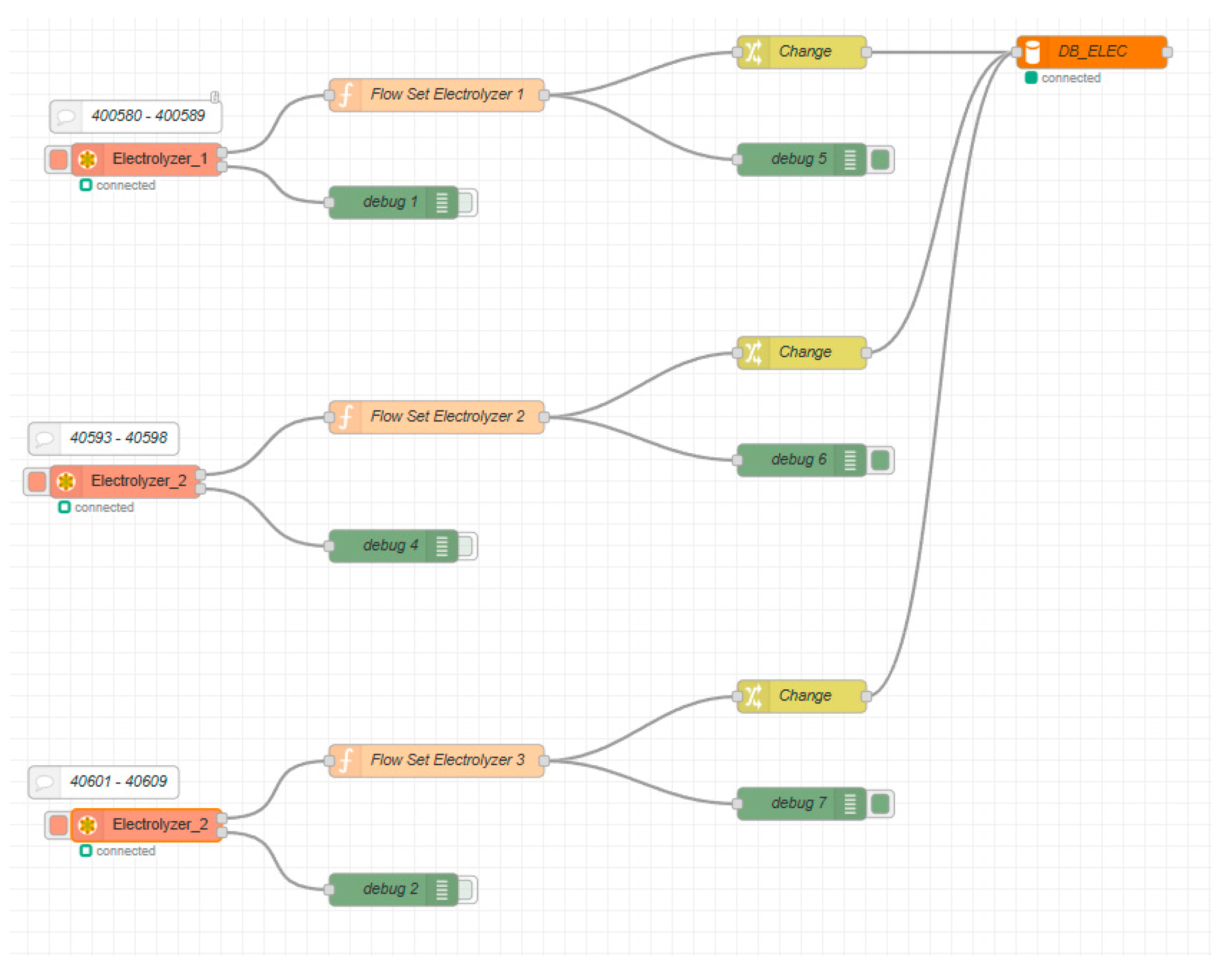Click the connected status under DB_ELEC
Viewport: 1222px width, 980px height.
(x=1063, y=78)
